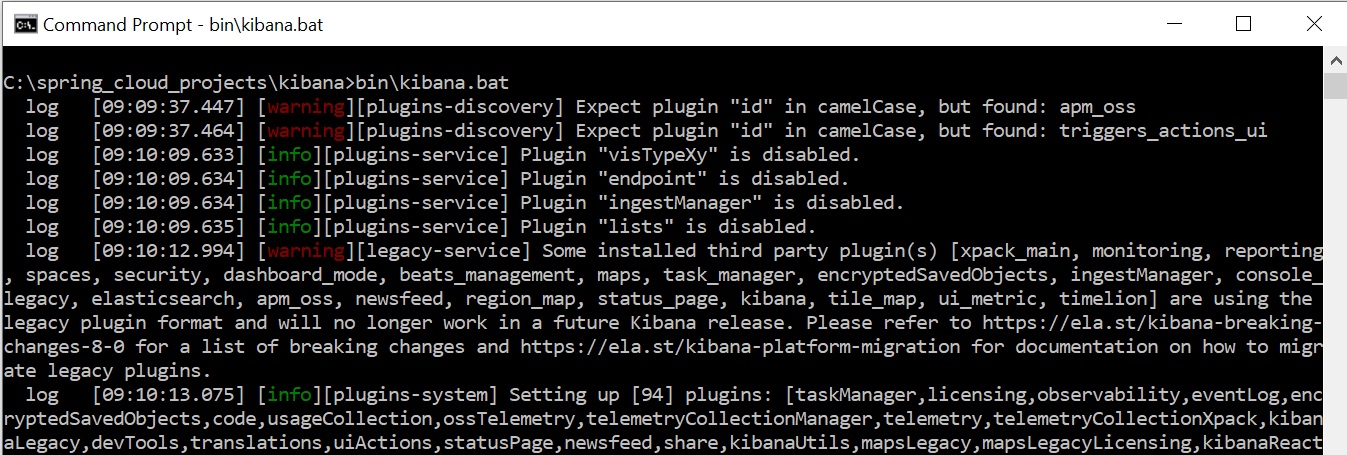The height and width of the screenshot is (455, 1347).
Task: Click the scrollbar up arrow
Action: click(1335, 60)
